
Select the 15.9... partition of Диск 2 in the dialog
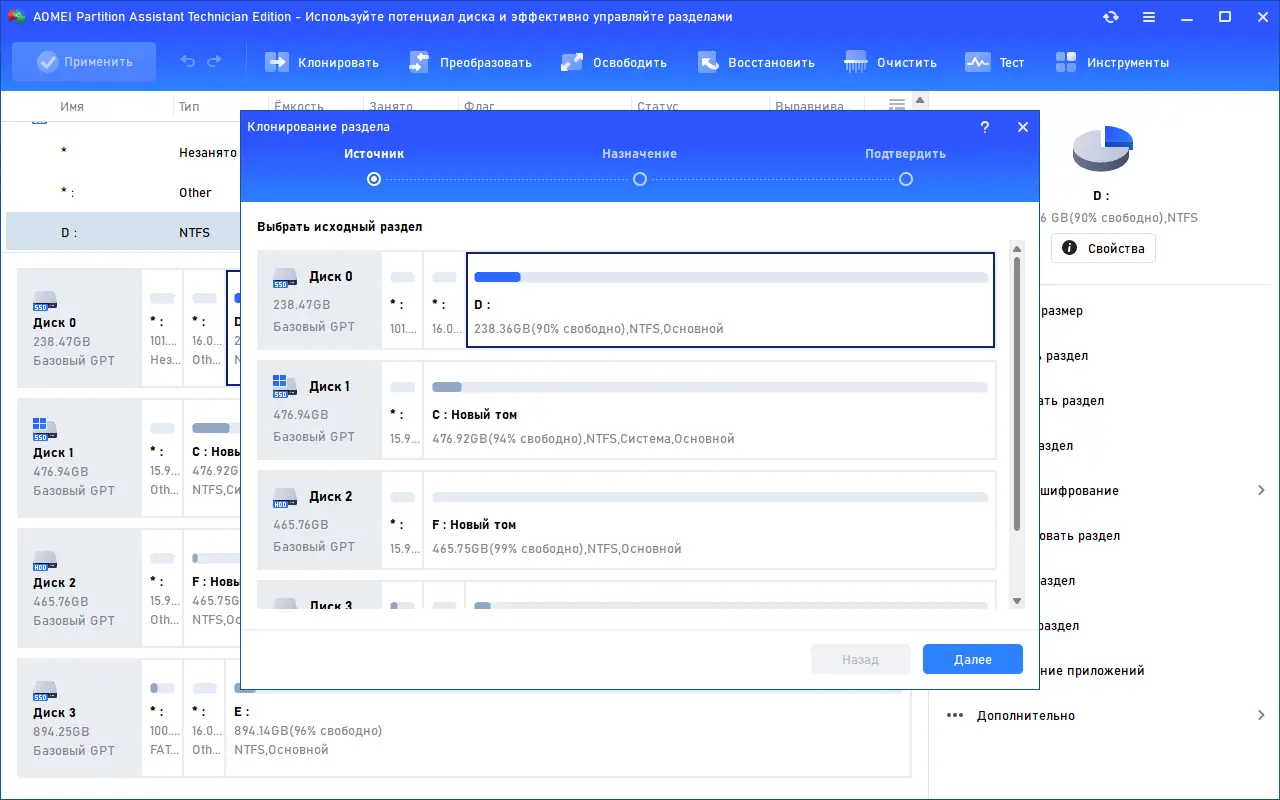403,520
